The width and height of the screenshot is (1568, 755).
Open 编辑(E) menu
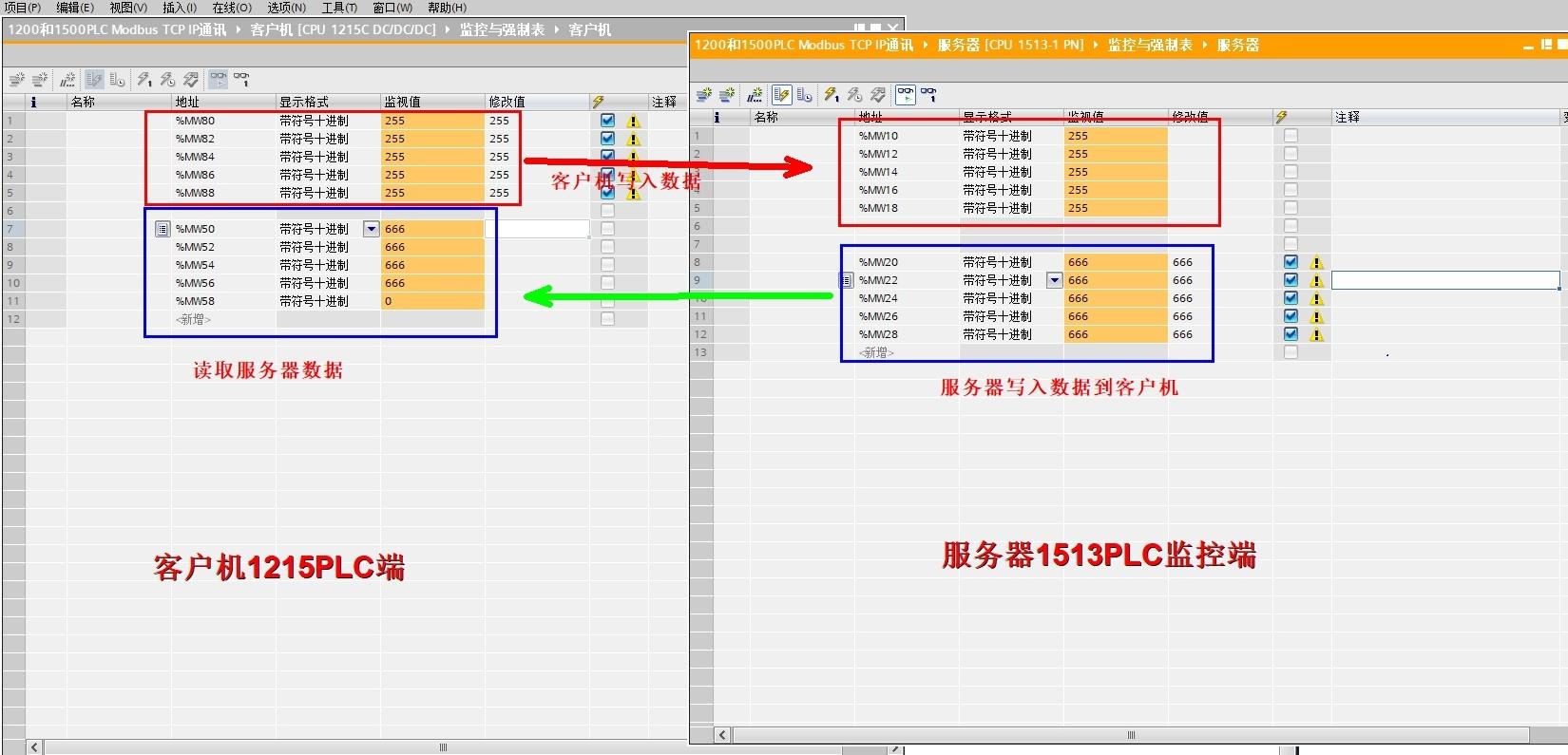point(74,8)
